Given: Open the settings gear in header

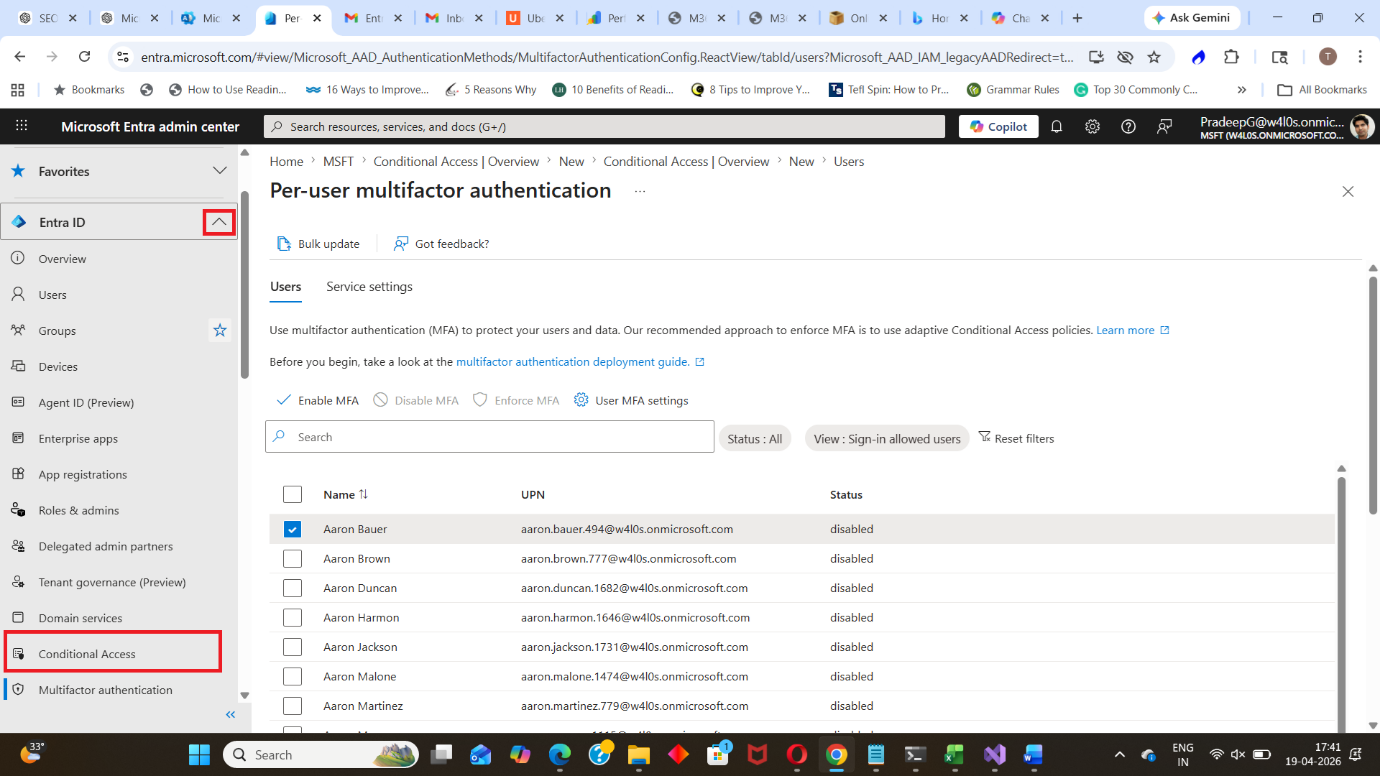Looking at the screenshot, I should point(1092,127).
